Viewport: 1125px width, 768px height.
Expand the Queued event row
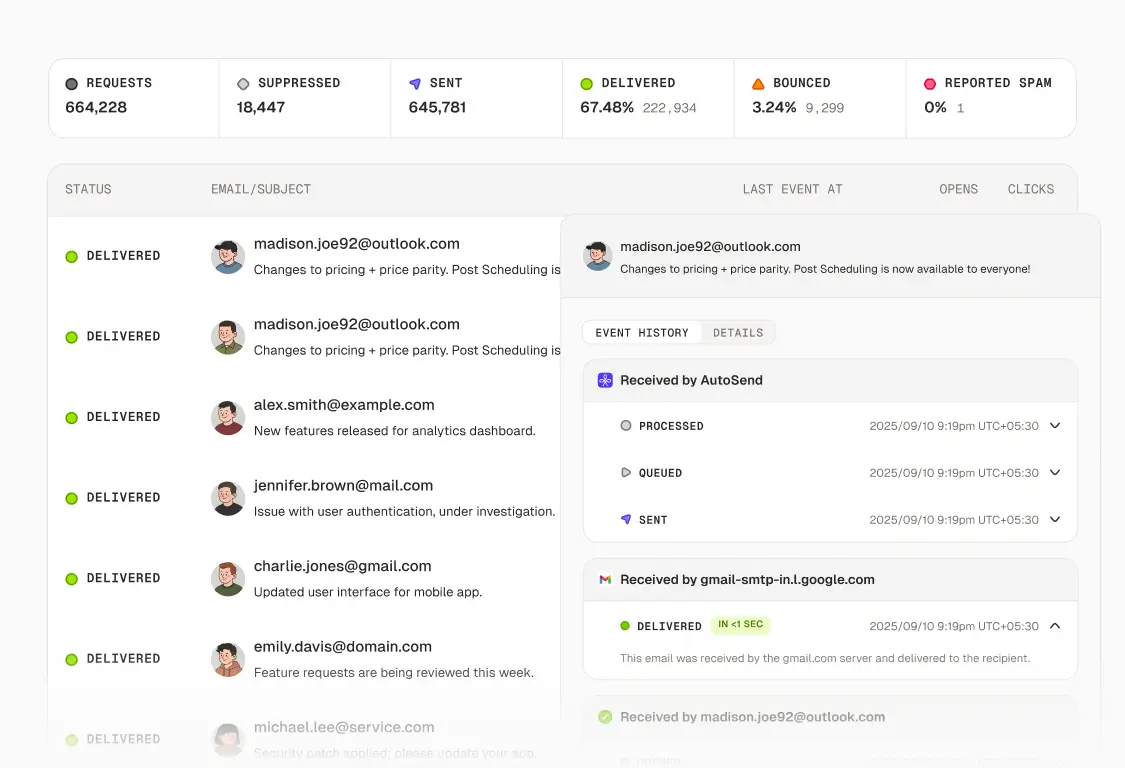tap(1055, 472)
